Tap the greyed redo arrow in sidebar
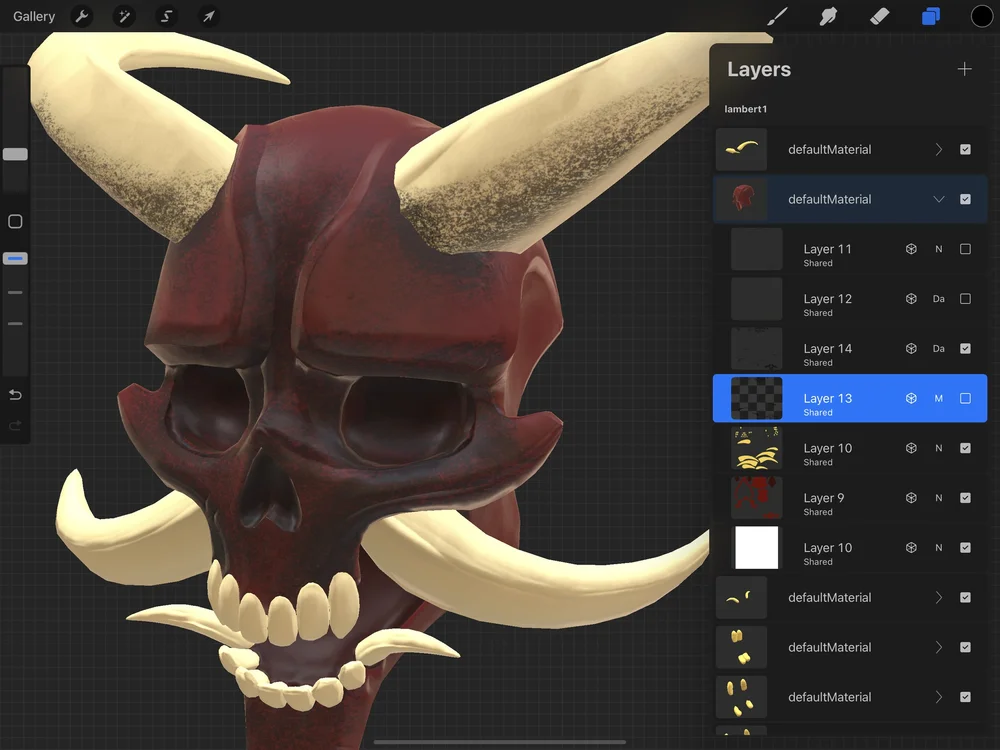The image size is (1000, 750). [x=15, y=425]
